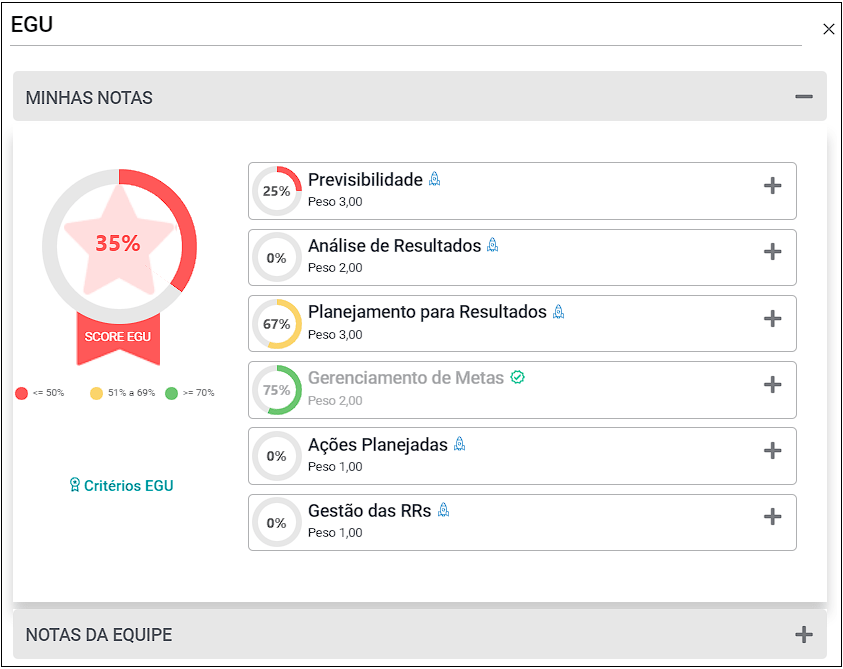The image size is (843, 669).
Task: Click the medal icon before Critérios EGU
Action: (75, 485)
